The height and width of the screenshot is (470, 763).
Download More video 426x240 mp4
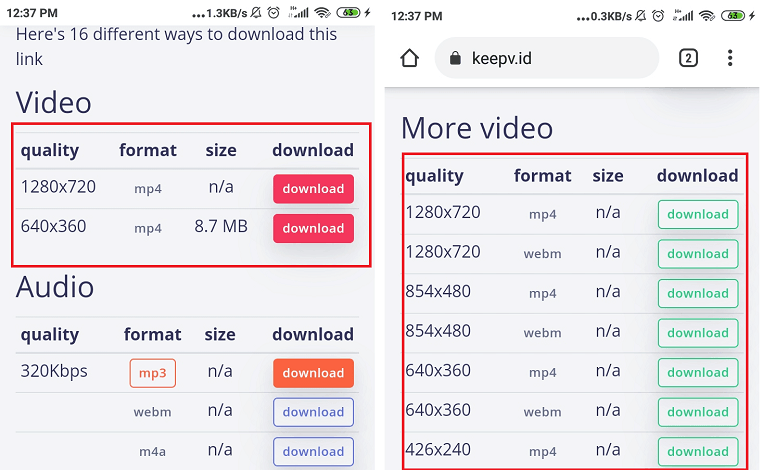click(x=698, y=452)
